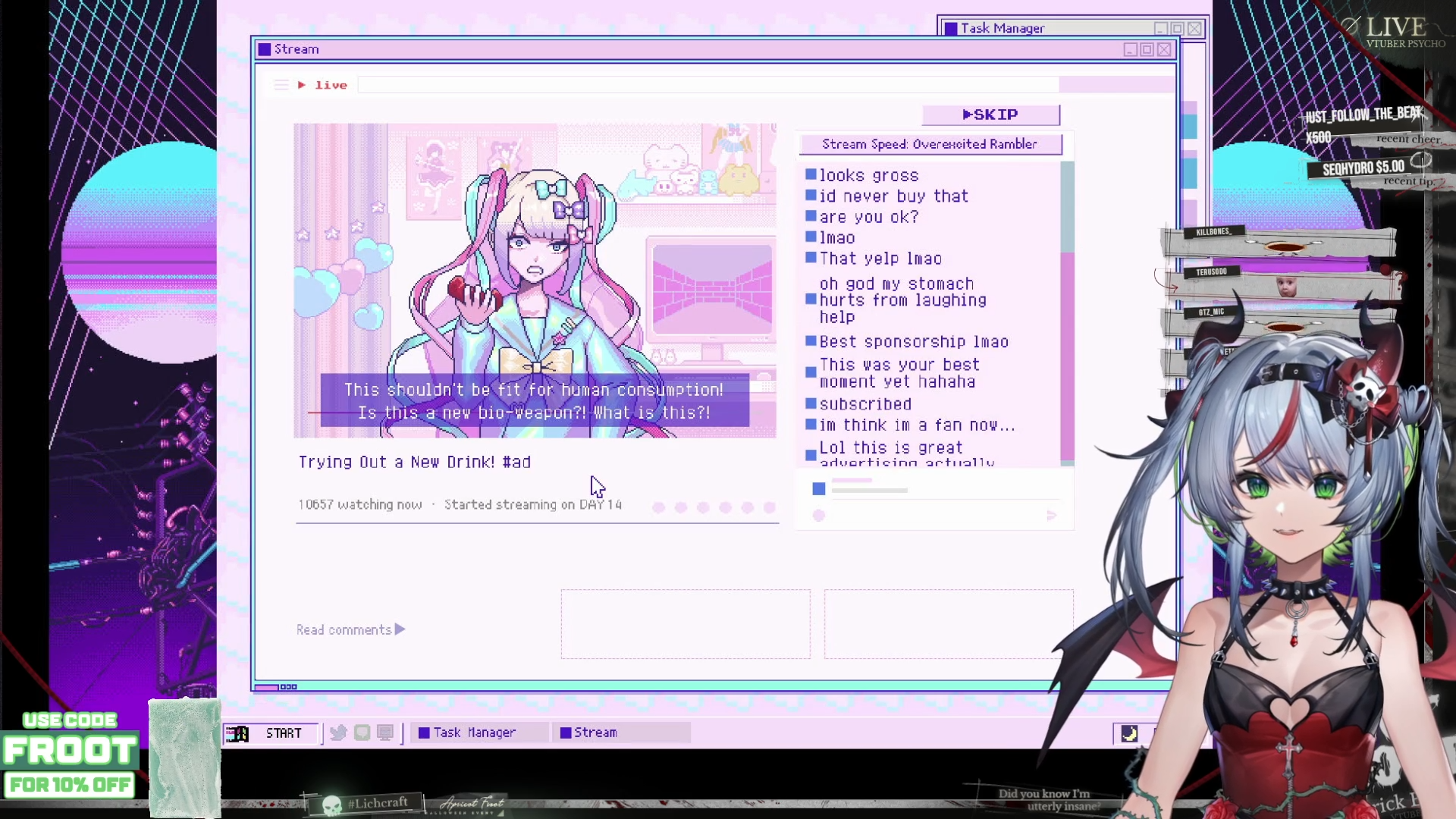The image size is (1456, 819).
Task: Switch to Task Manager in taskbar
Action: (x=474, y=733)
